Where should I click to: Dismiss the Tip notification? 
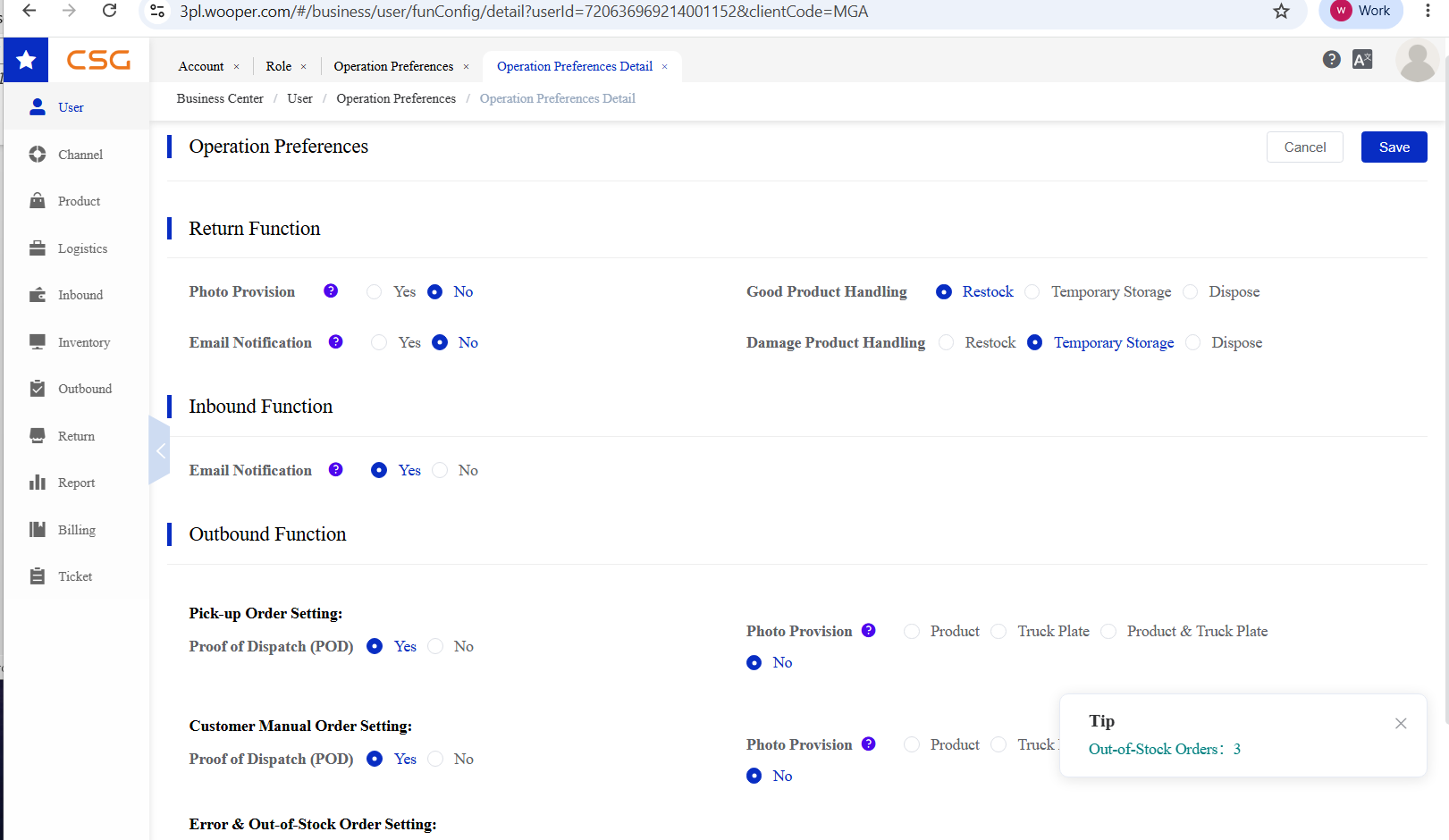click(x=1401, y=724)
